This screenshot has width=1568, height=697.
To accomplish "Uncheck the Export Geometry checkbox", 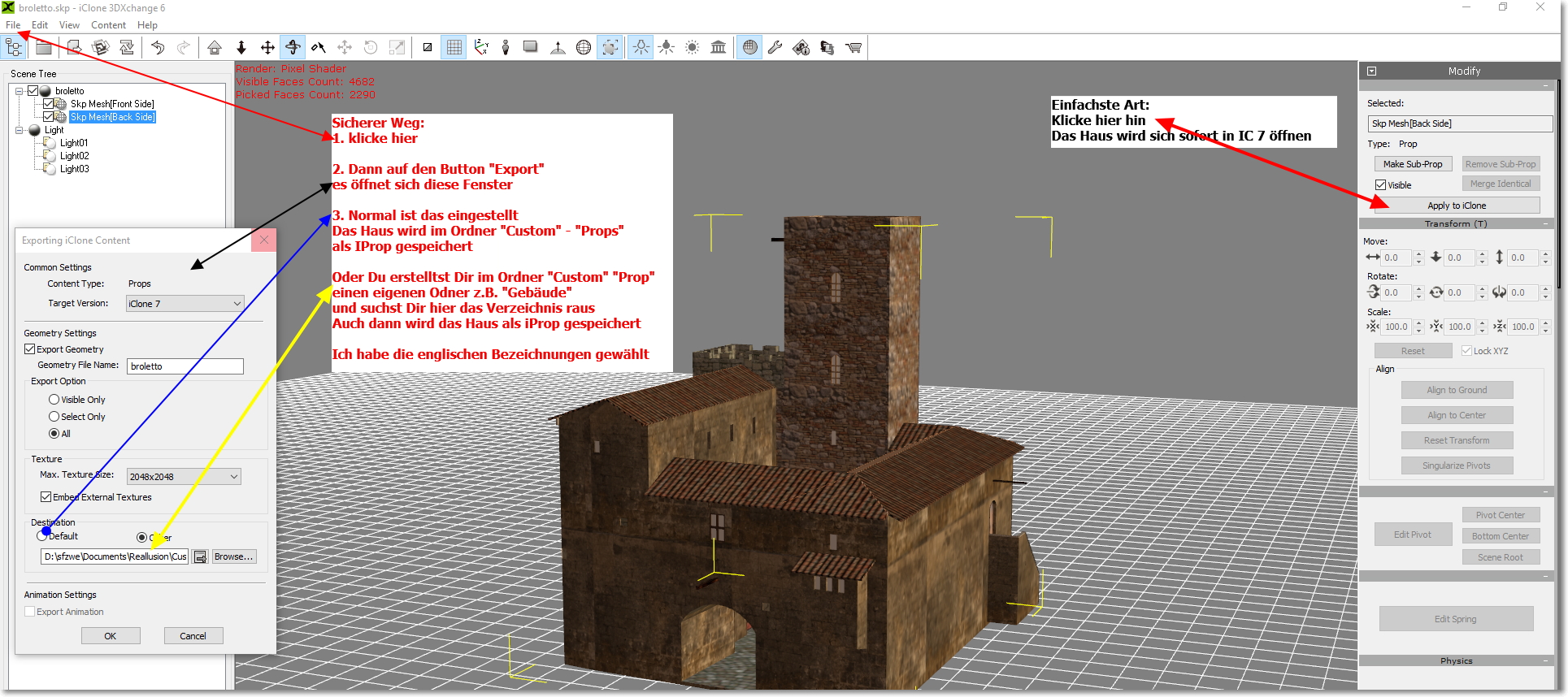I will tap(29, 349).
